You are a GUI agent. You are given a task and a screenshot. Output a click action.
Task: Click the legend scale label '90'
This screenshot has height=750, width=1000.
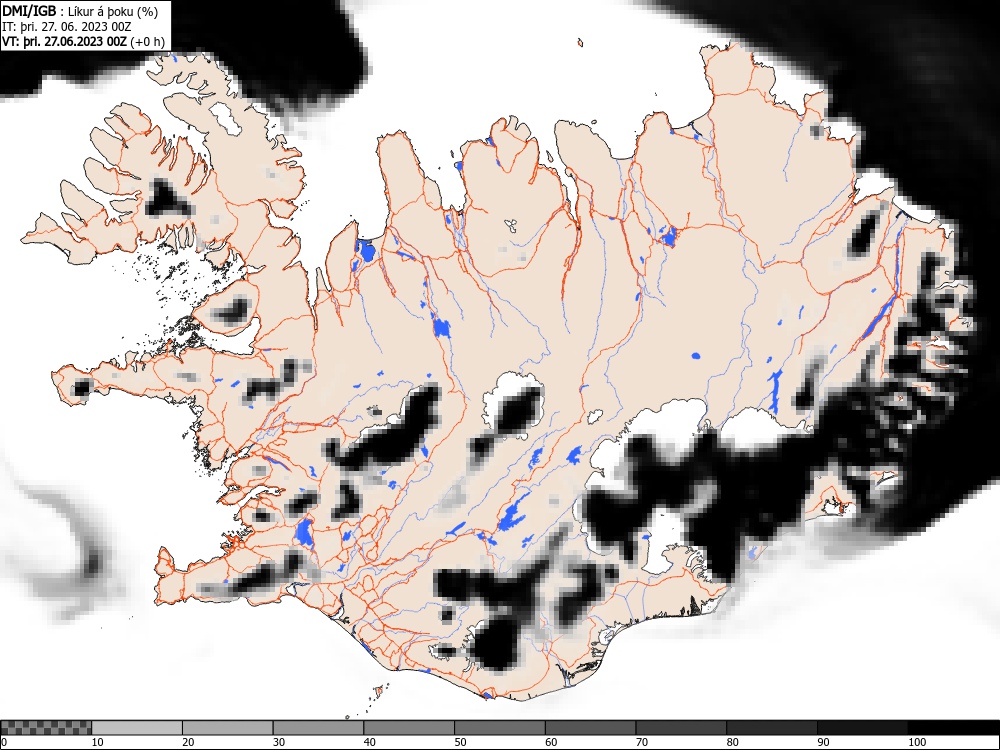point(823,742)
